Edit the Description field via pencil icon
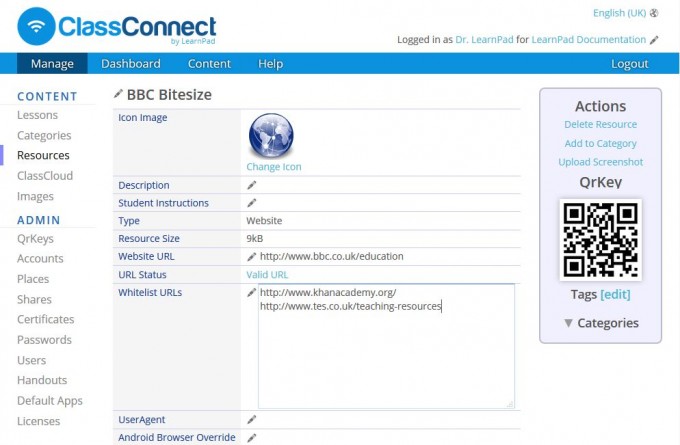680x445 pixels. (252, 185)
